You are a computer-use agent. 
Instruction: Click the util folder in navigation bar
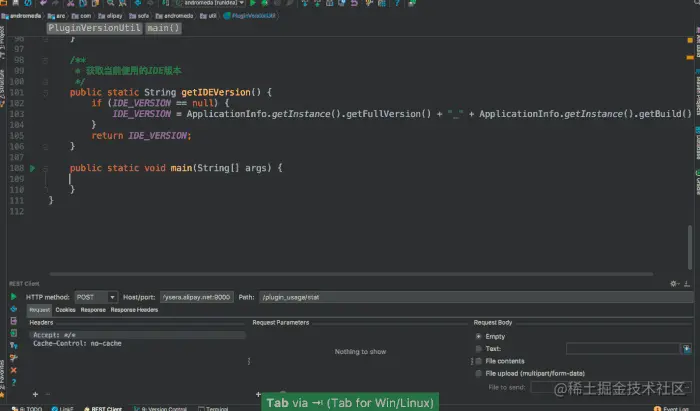[208, 16]
